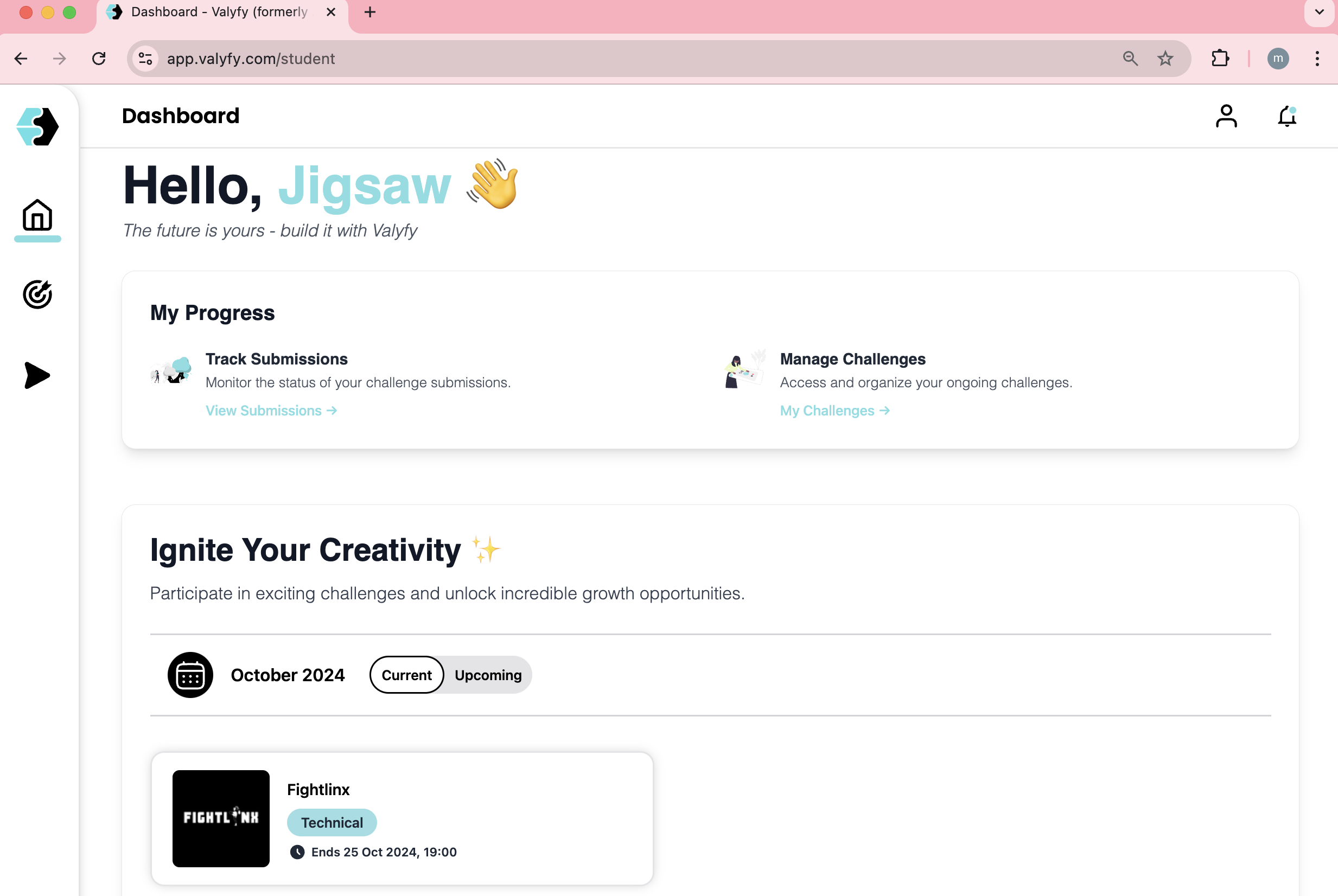Click the Current menu tab button
Screen dimensions: 1338x896
(x=406, y=674)
